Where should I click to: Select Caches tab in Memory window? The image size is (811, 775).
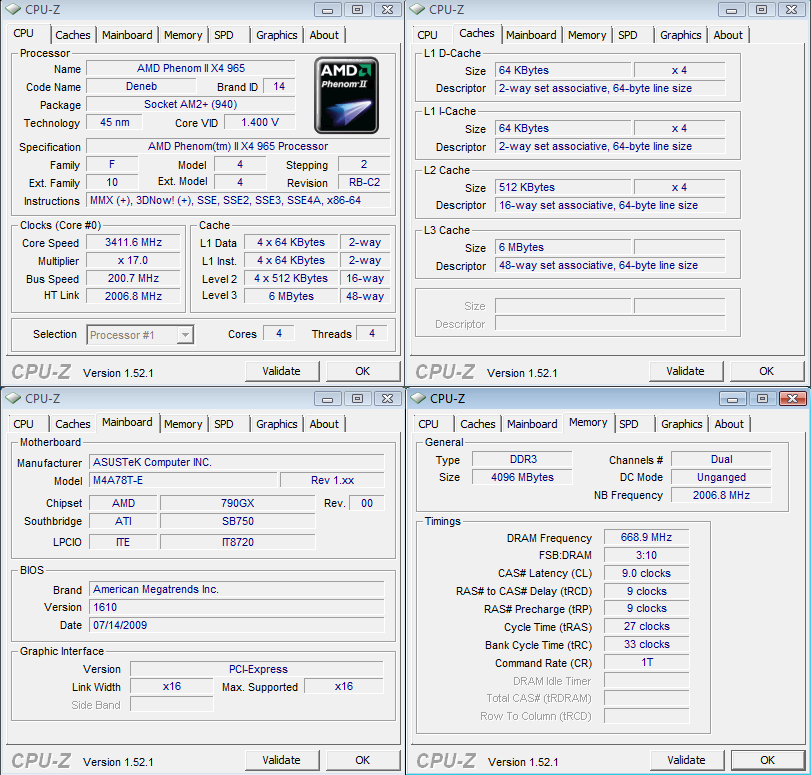[x=478, y=424]
